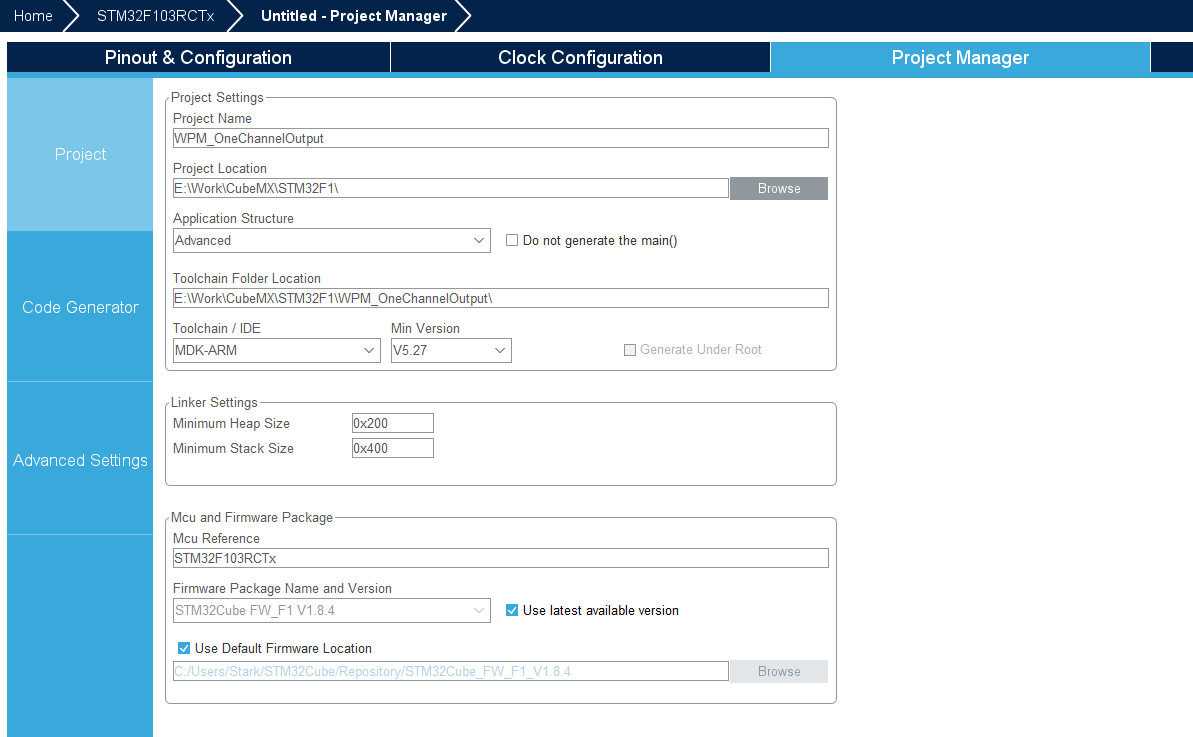Click the Mcu Reference field
Image resolution: width=1193 pixels, height=737 pixels.
tap(501, 558)
